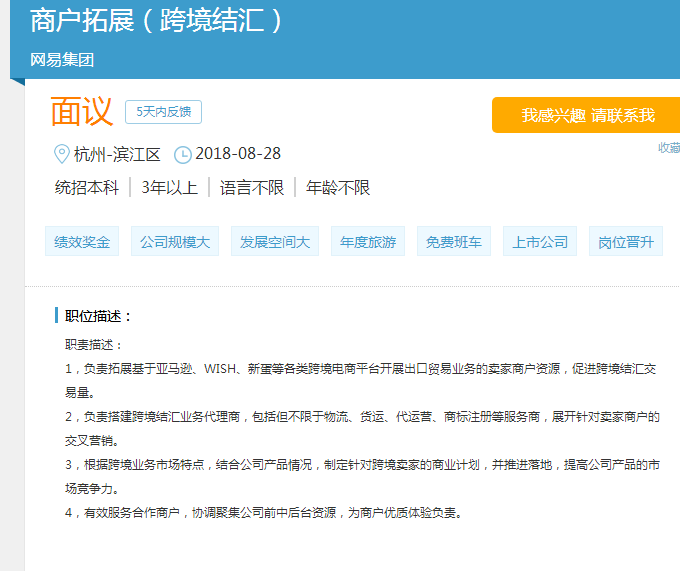Click the 职责描述： line
Image resolution: width=680 pixels, height=571 pixels.
94,345
